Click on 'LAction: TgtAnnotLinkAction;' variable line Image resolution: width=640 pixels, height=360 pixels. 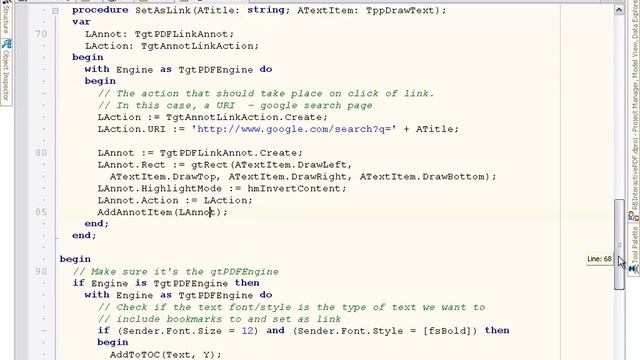[172, 46]
